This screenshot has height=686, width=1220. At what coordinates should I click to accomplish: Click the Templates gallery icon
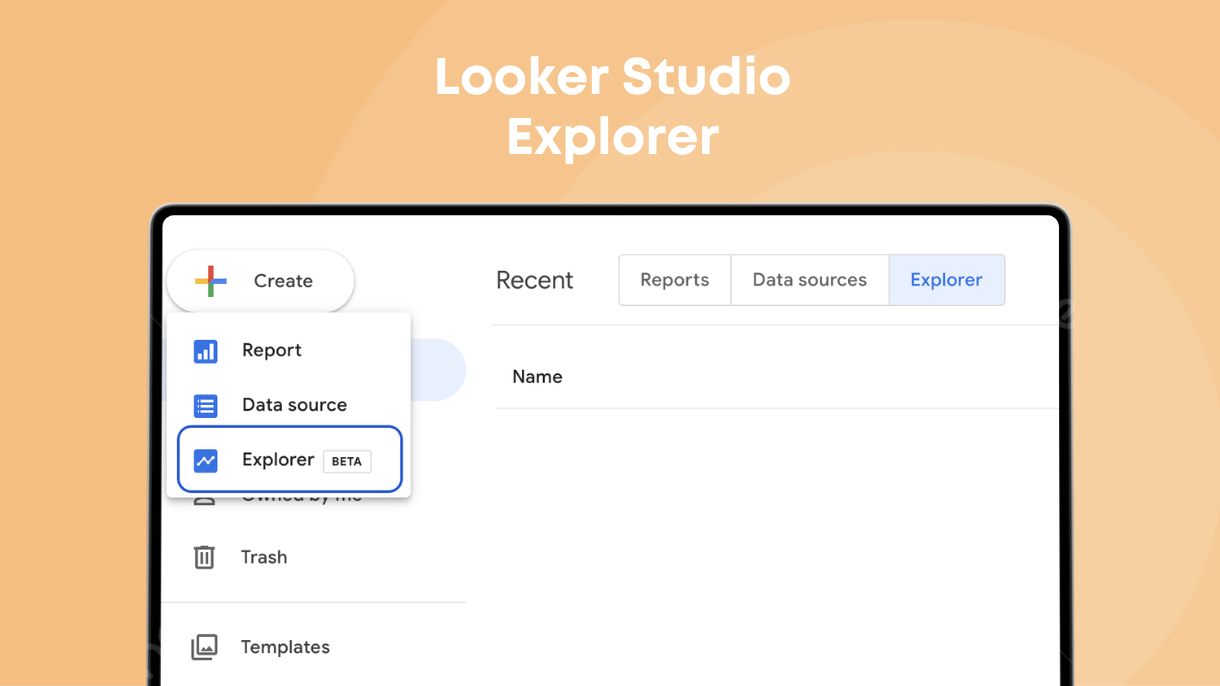tap(204, 647)
